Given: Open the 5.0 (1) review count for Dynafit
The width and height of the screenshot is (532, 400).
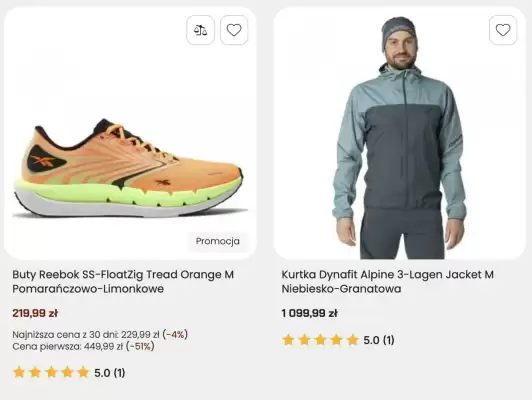Looking at the screenshot, I should point(379,340).
